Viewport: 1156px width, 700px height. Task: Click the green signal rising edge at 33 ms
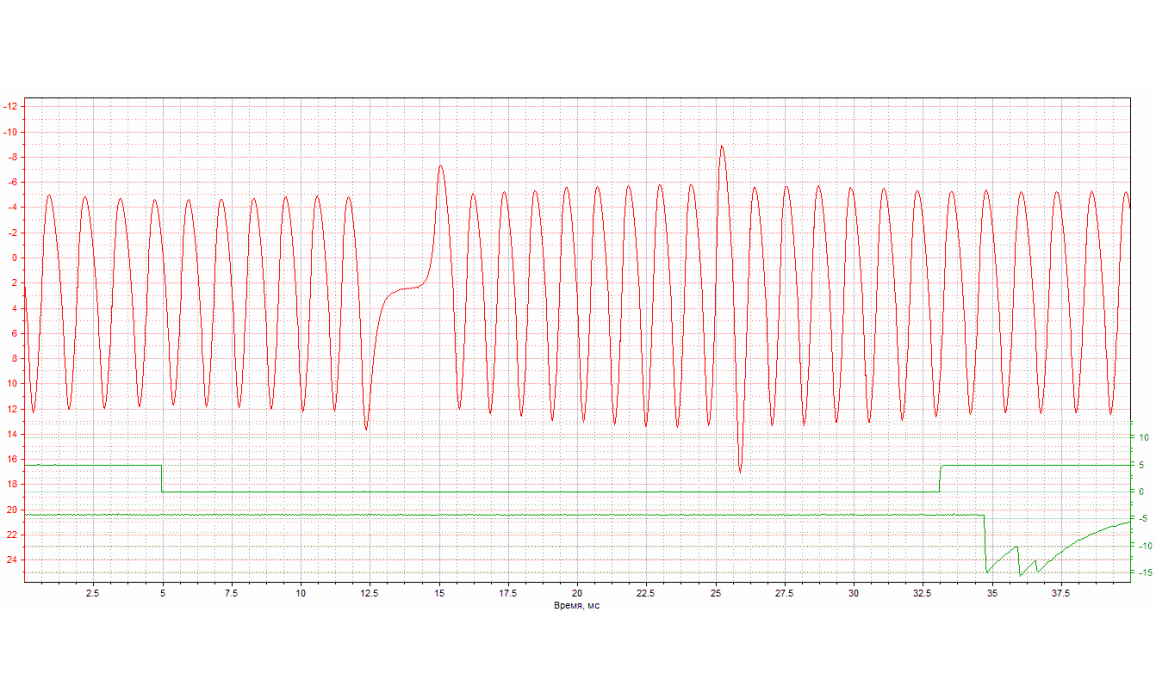[940, 478]
